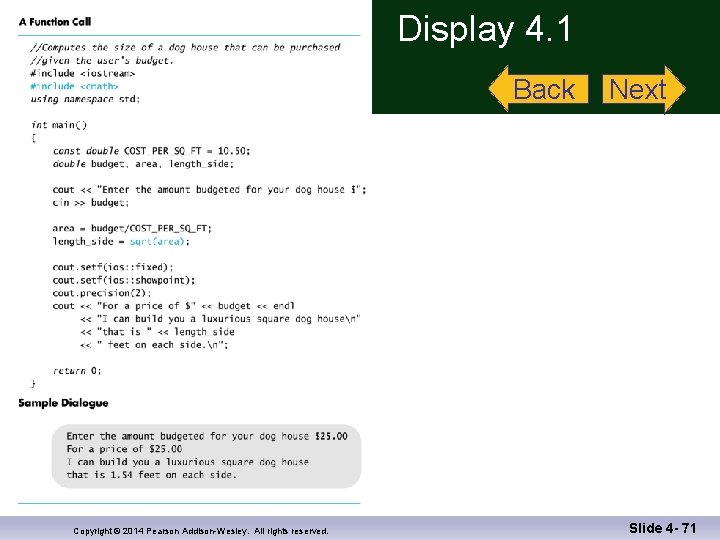Click the '" feet on each side.\n";' code line
The height and width of the screenshot is (540, 720).
154,344
